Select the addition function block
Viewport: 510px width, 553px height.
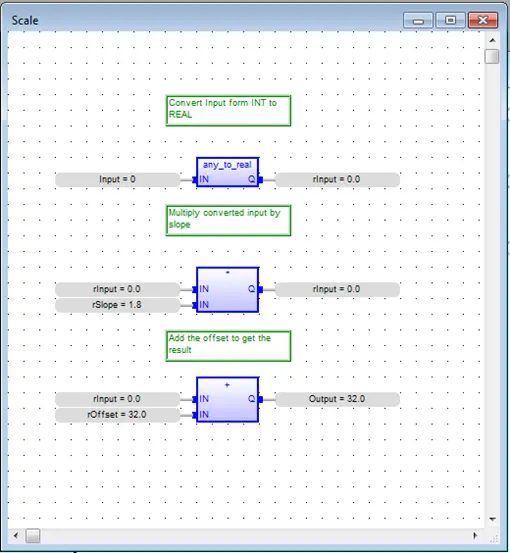[x=227, y=400]
